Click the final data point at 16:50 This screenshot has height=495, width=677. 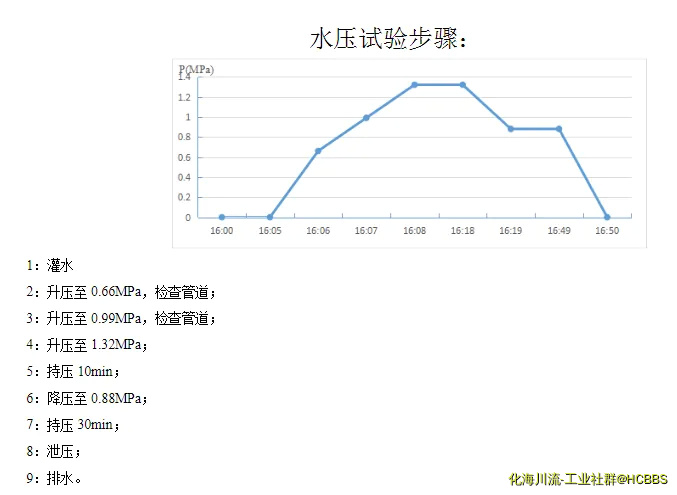(607, 217)
